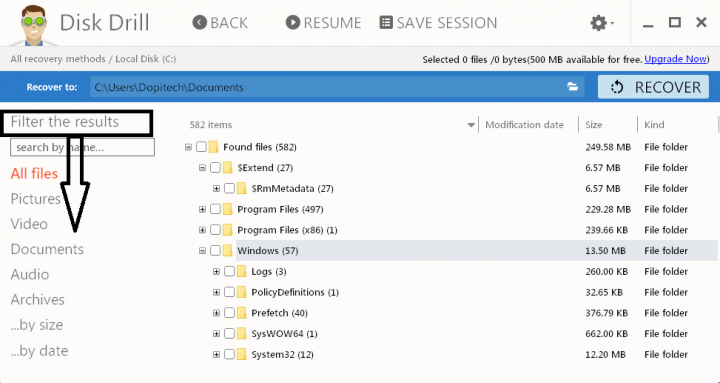The width and height of the screenshot is (720, 383).
Task: Click the $RmMetadata folder icon
Action: (242, 188)
